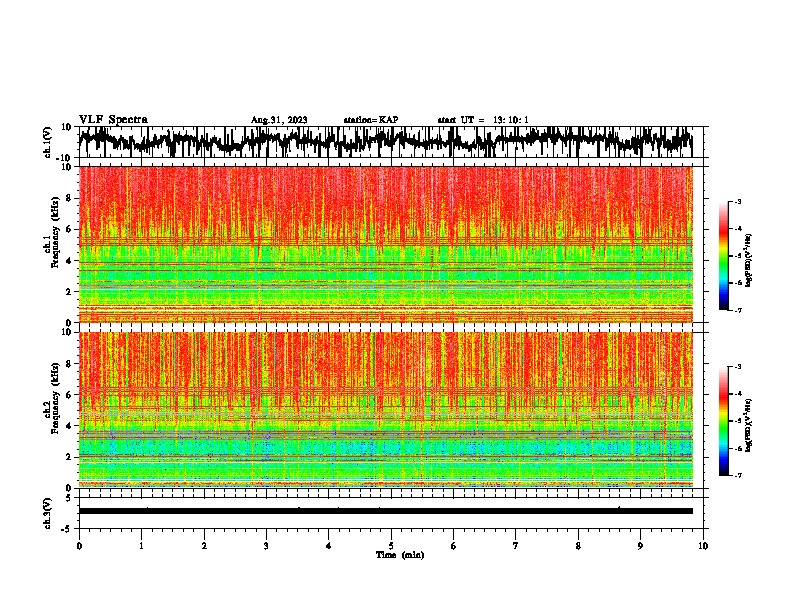Click the "Time (min)" x-axis label
Image resolution: width=792 pixels, height=612 pixels.
coord(400,555)
